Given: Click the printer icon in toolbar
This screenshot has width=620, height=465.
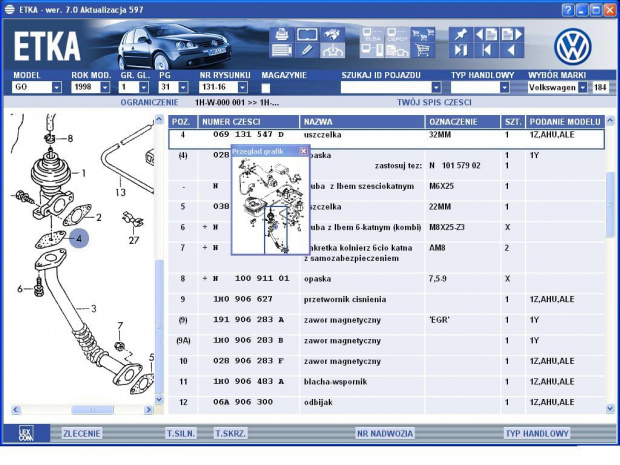Looking at the screenshot, I should click(282, 35).
